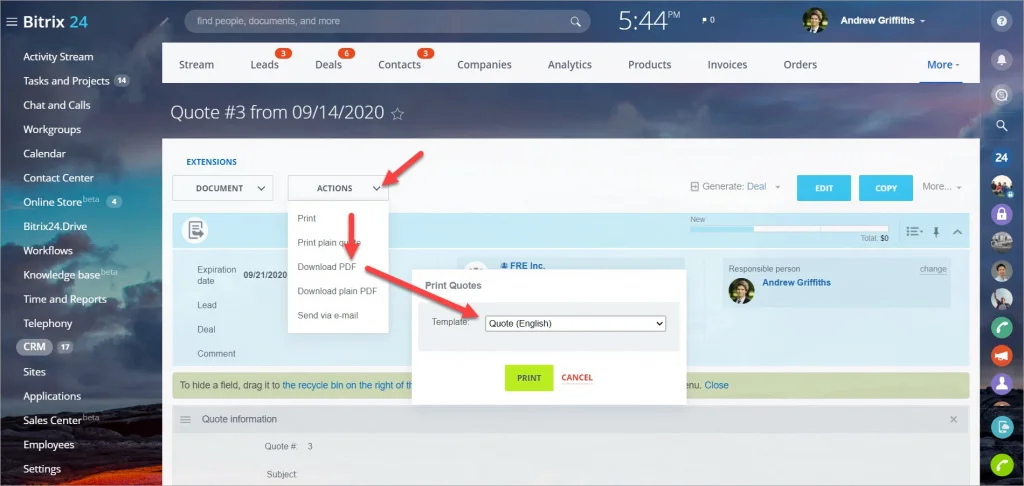Click the green PRINT button
1024x486 pixels.
(529, 378)
